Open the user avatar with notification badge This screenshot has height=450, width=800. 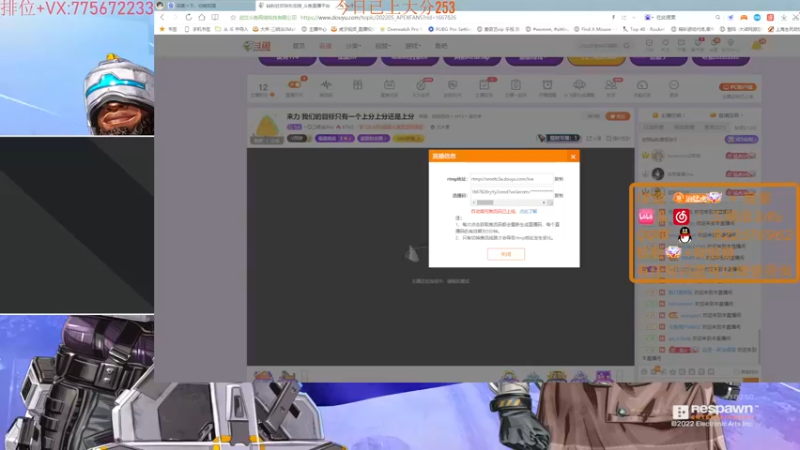pyautogui.click(x=757, y=45)
